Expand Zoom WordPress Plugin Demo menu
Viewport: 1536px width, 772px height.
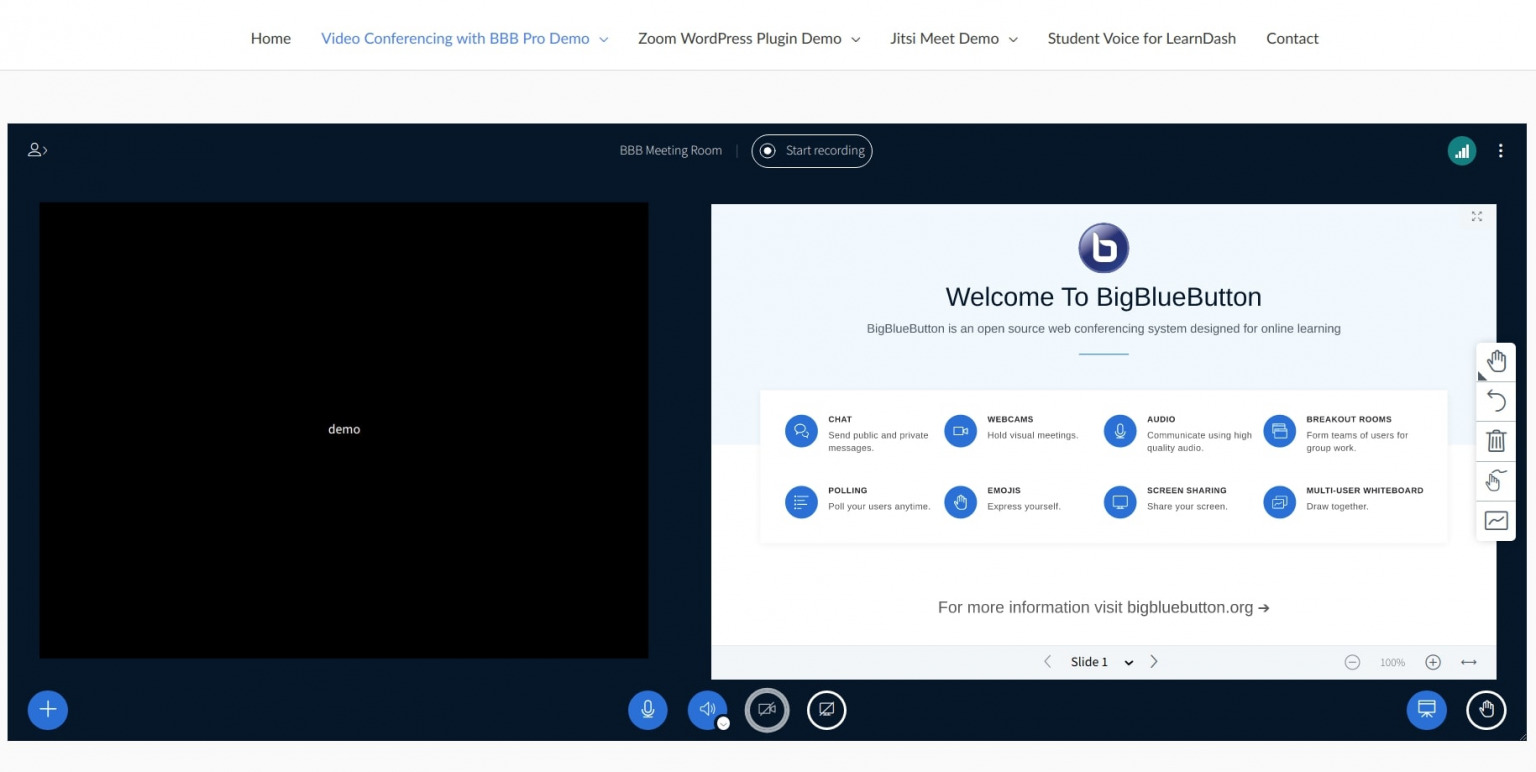click(749, 38)
